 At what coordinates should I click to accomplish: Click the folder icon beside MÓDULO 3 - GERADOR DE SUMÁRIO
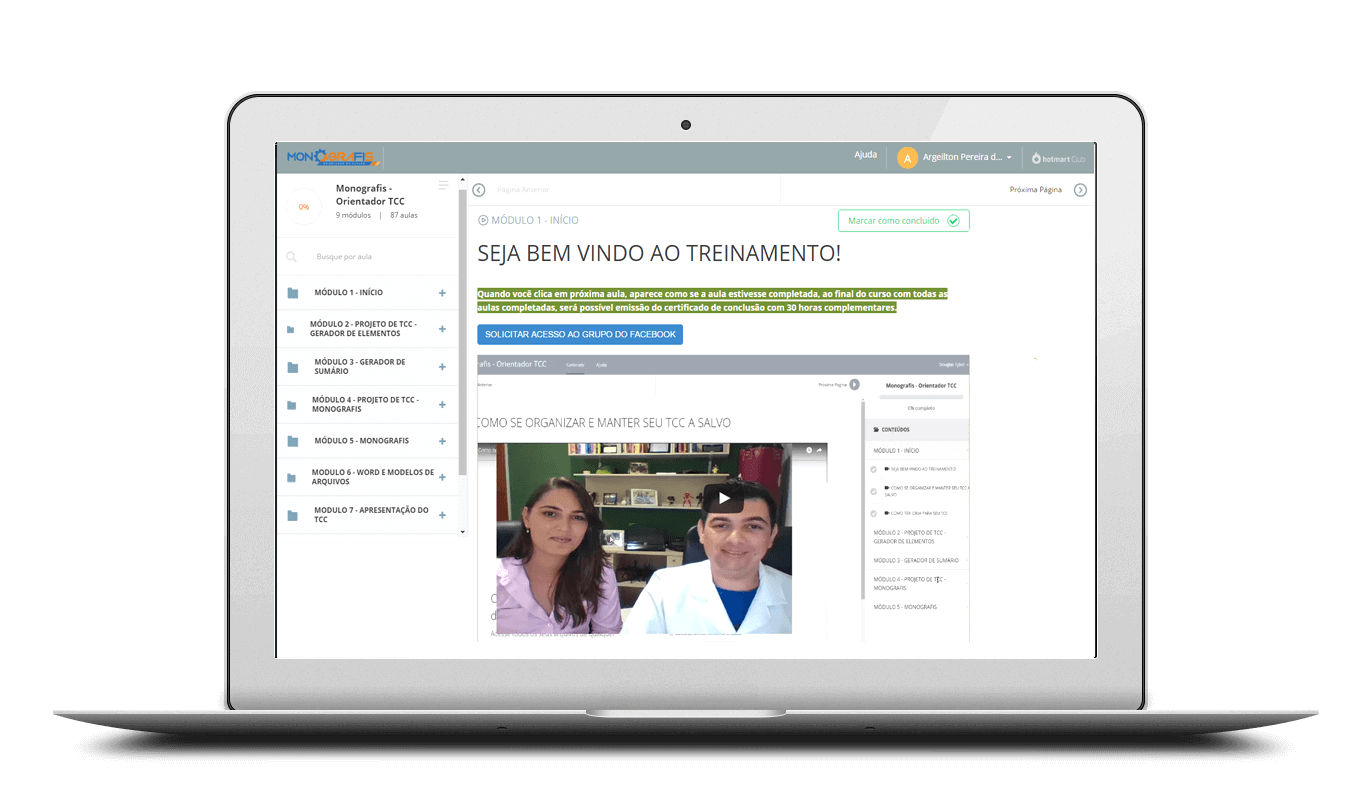pos(293,367)
